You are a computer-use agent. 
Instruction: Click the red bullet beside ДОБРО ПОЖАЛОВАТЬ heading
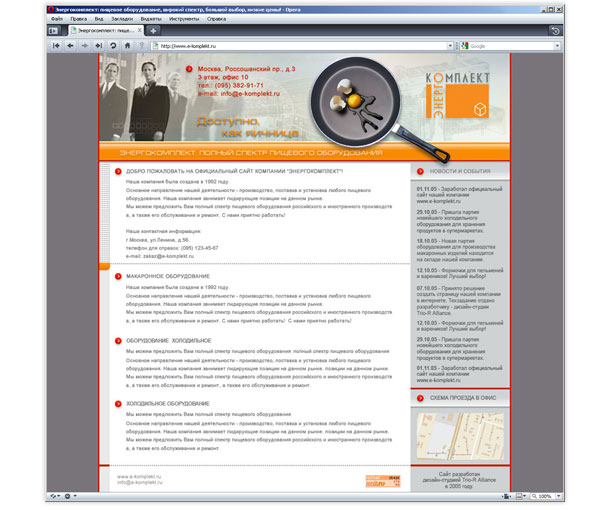118,171
